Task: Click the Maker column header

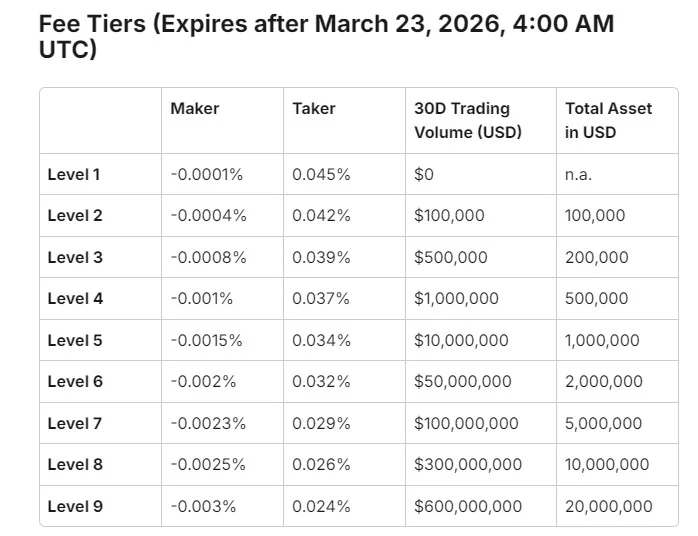Action: coord(194,108)
